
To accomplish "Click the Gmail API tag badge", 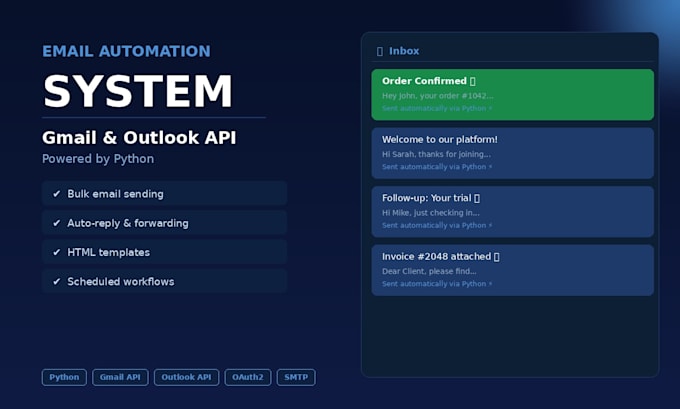I will click(x=120, y=377).
